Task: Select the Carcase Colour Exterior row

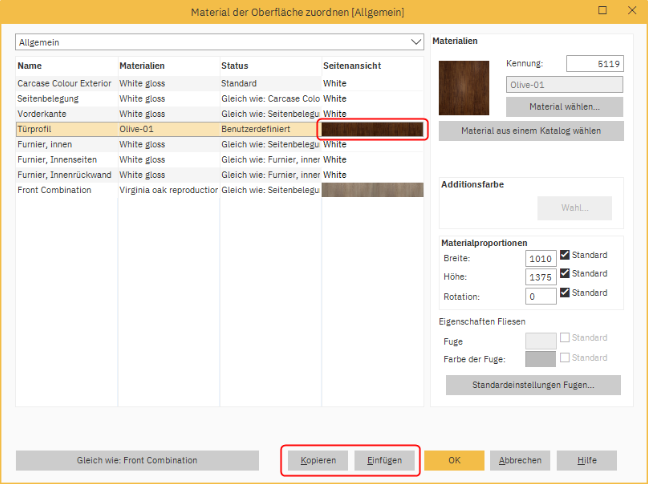Action: (x=65, y=84)
